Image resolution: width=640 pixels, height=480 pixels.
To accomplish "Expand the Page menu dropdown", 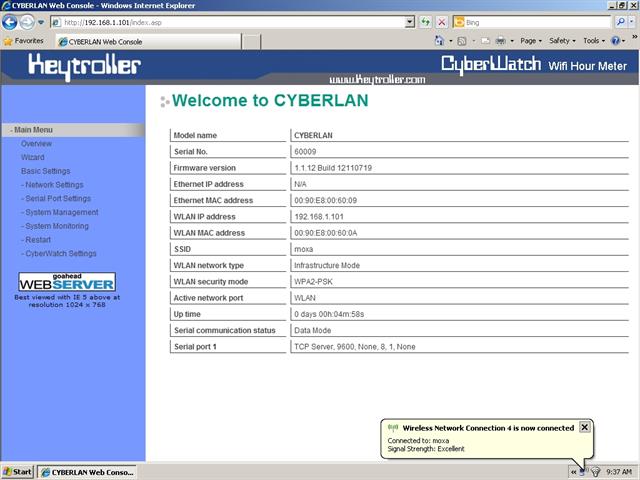I will point(531,41).
